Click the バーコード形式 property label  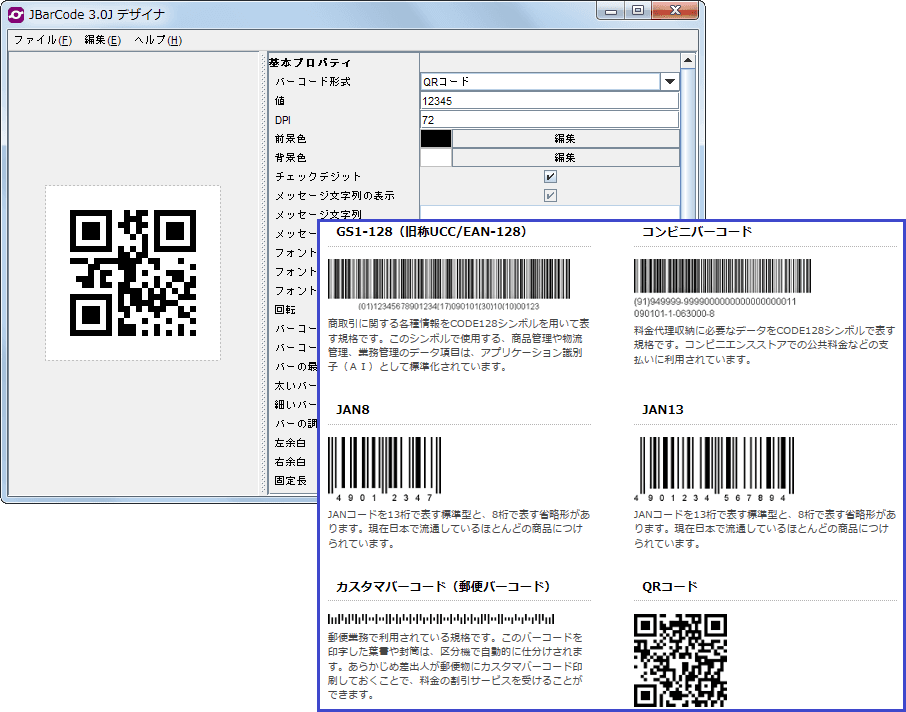pyautogui.click(x=313, y=81)
